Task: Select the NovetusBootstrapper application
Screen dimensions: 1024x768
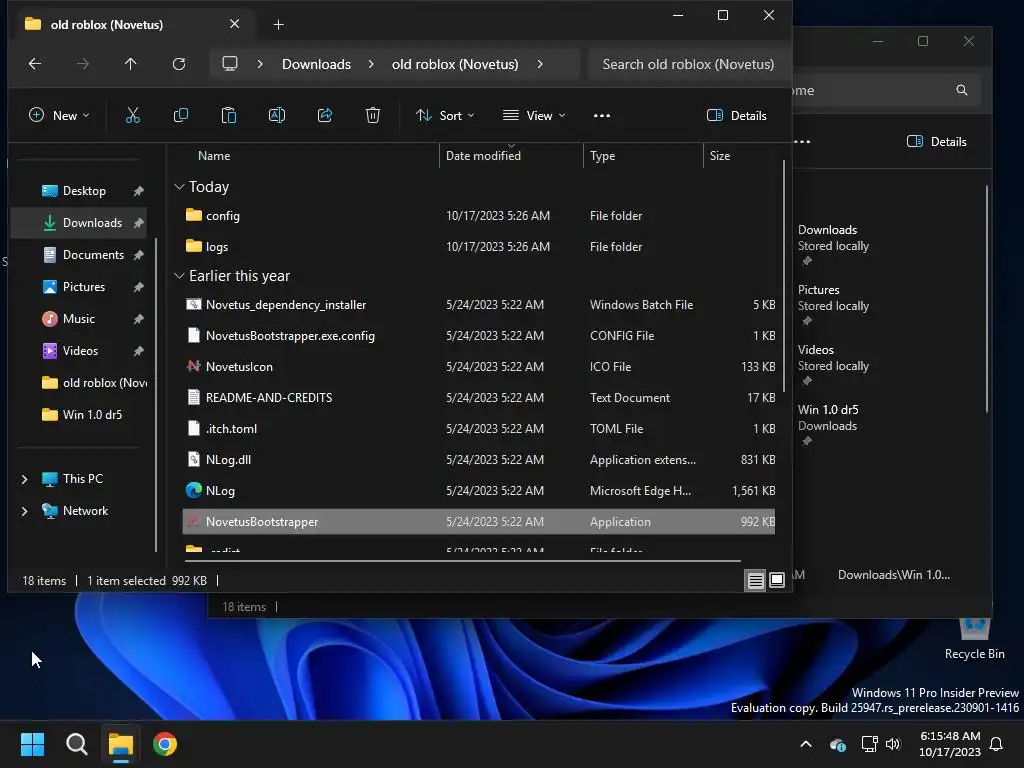Action: click(479, 522)
